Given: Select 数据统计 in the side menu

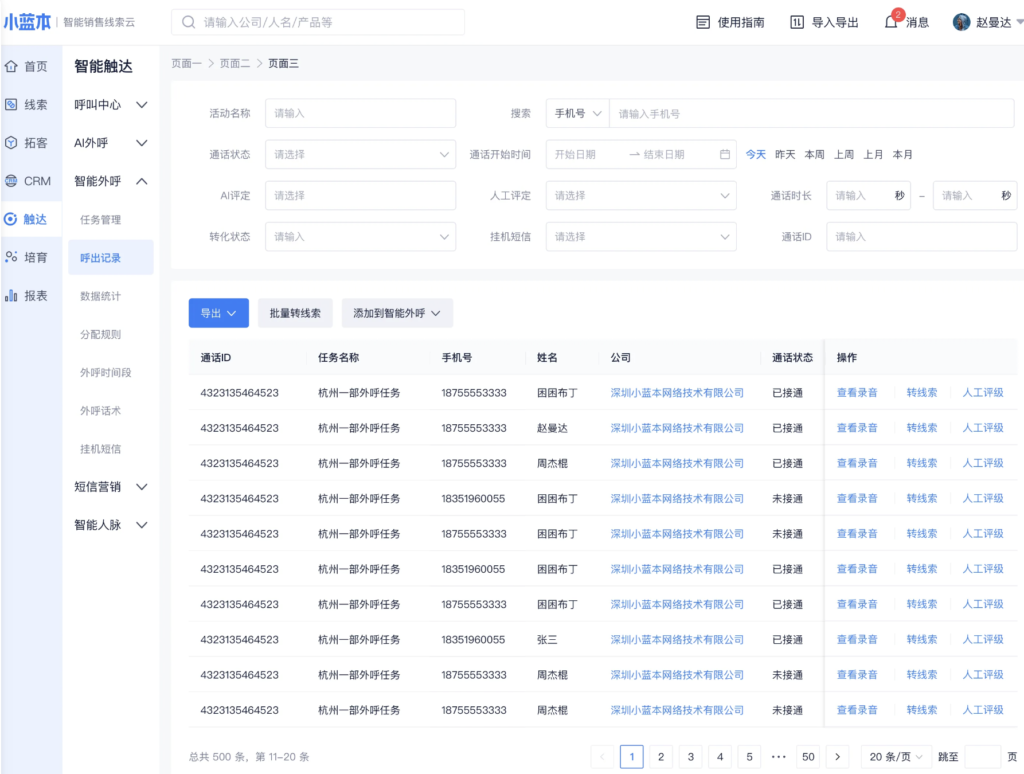Looking at the screenshot, I should (100, 296).
